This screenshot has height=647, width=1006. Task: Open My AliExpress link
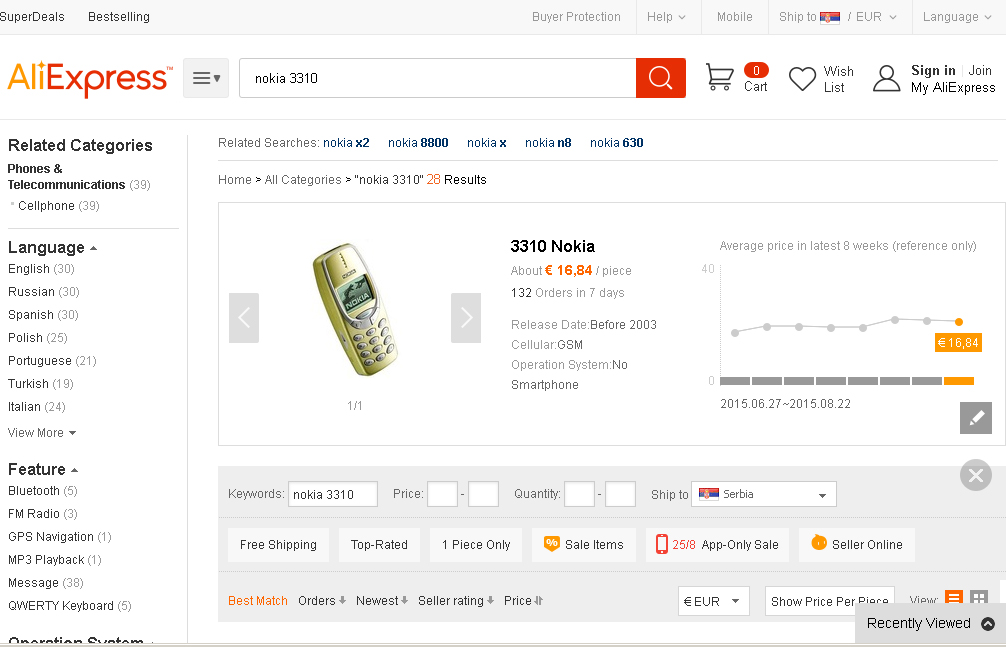click(953, 87)
